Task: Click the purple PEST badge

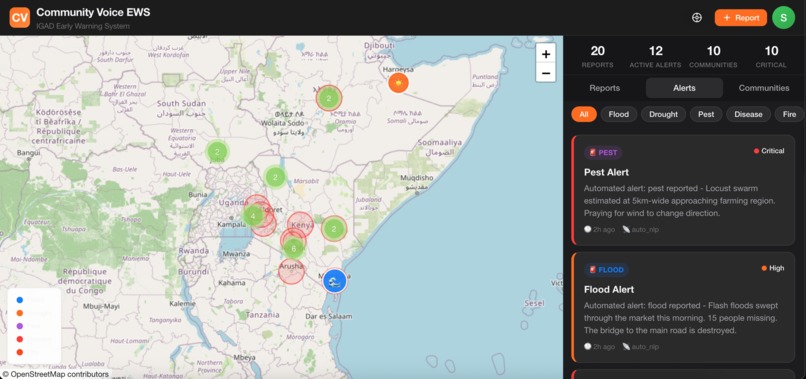Action: (x=603, y=153)
